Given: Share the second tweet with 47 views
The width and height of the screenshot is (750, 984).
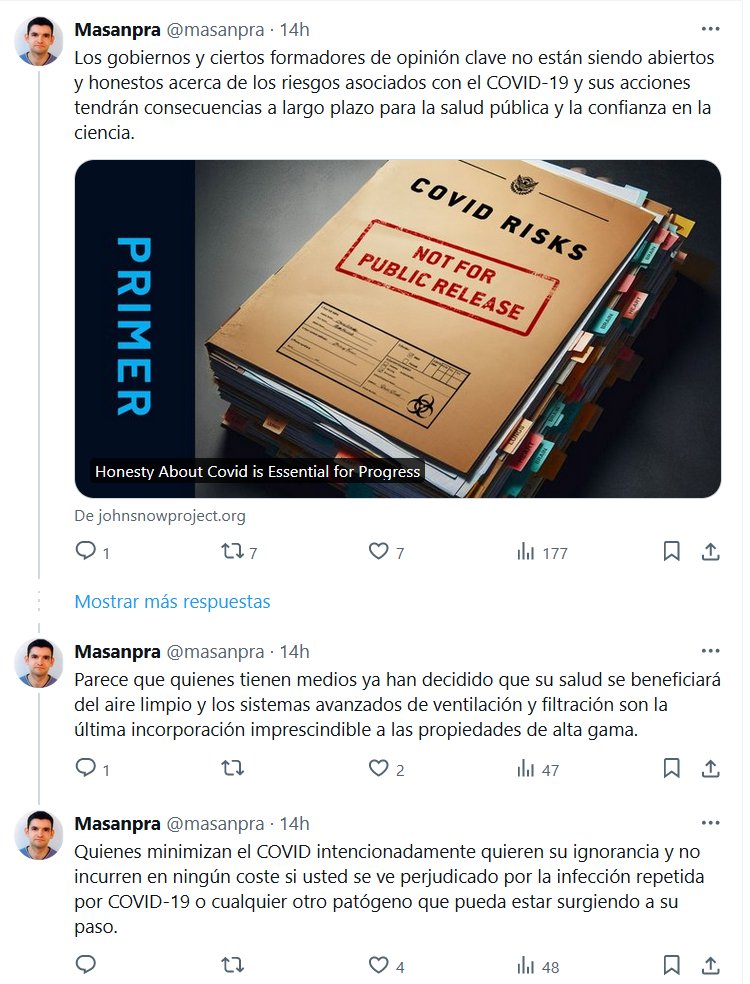Looking at the screenshot, I should point(710,768).
